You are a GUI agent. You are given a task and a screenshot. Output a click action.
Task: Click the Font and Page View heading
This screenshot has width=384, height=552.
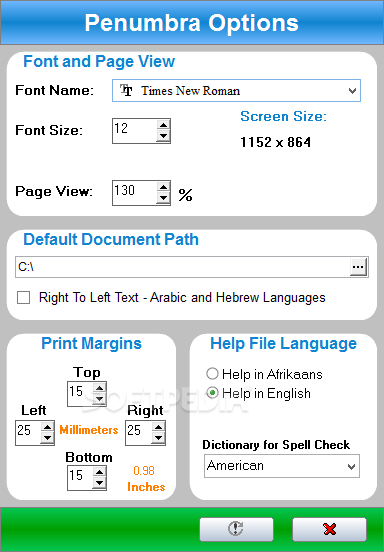pyautogui.click(x=99, y=62)
